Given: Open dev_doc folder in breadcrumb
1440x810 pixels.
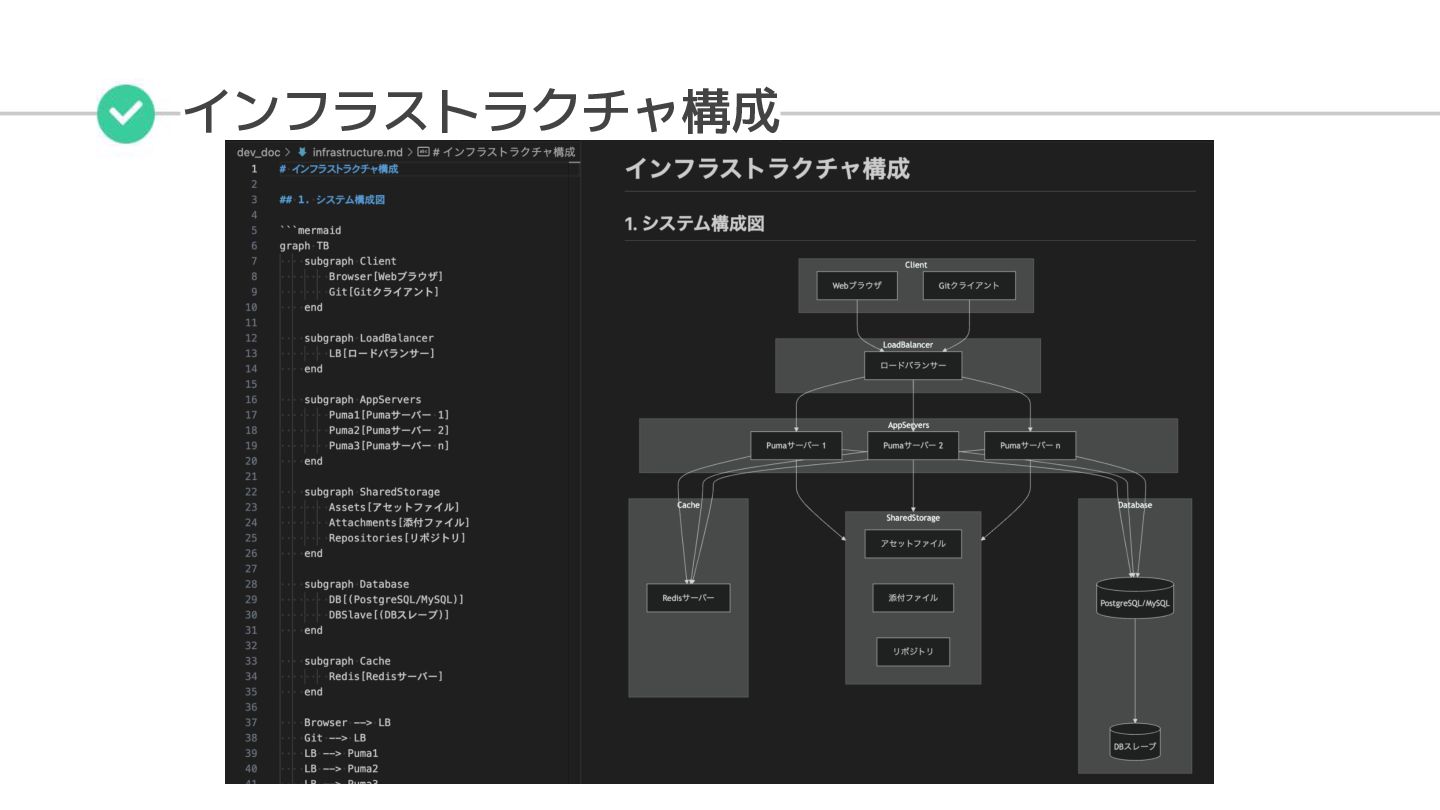Looking at the screenshot, I should click(x=258, y=152).
